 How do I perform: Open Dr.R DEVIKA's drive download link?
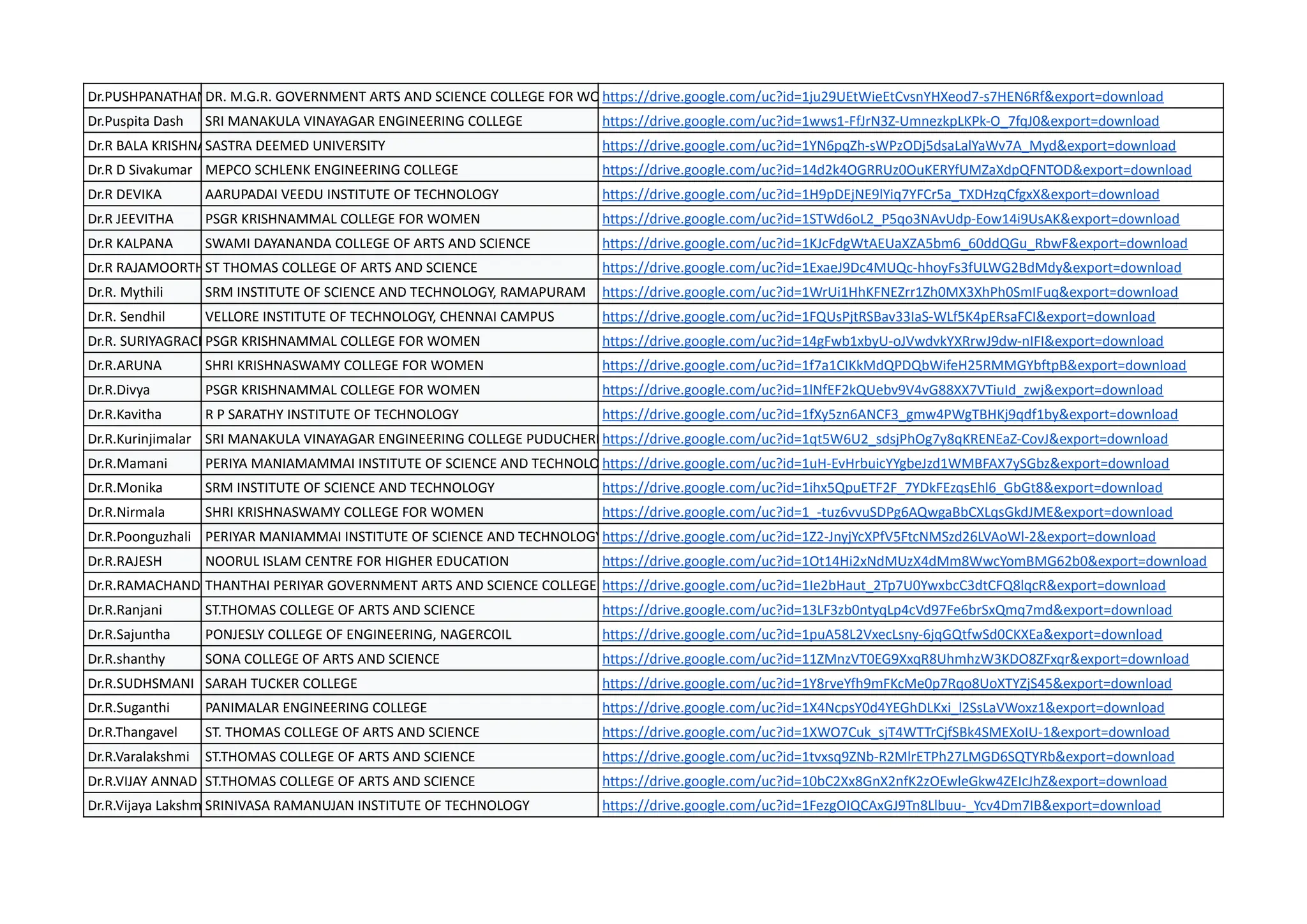click(880, 195)
